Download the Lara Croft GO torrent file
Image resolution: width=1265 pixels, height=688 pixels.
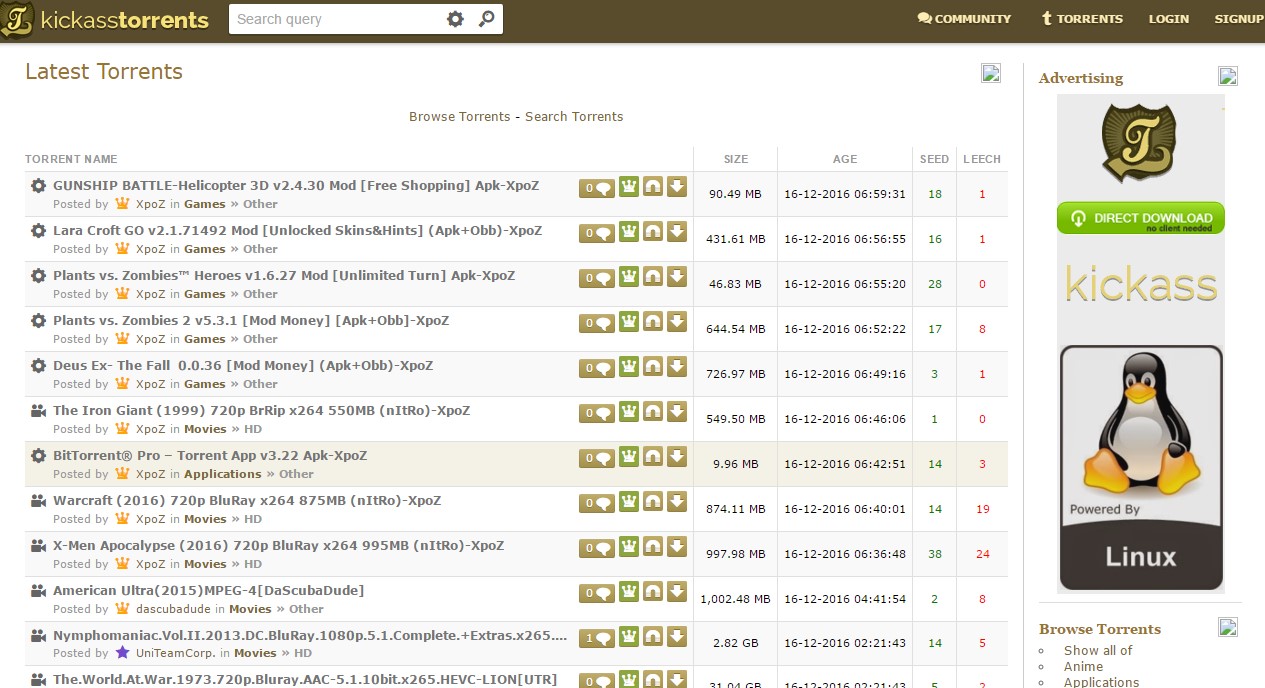pos(677,231)
